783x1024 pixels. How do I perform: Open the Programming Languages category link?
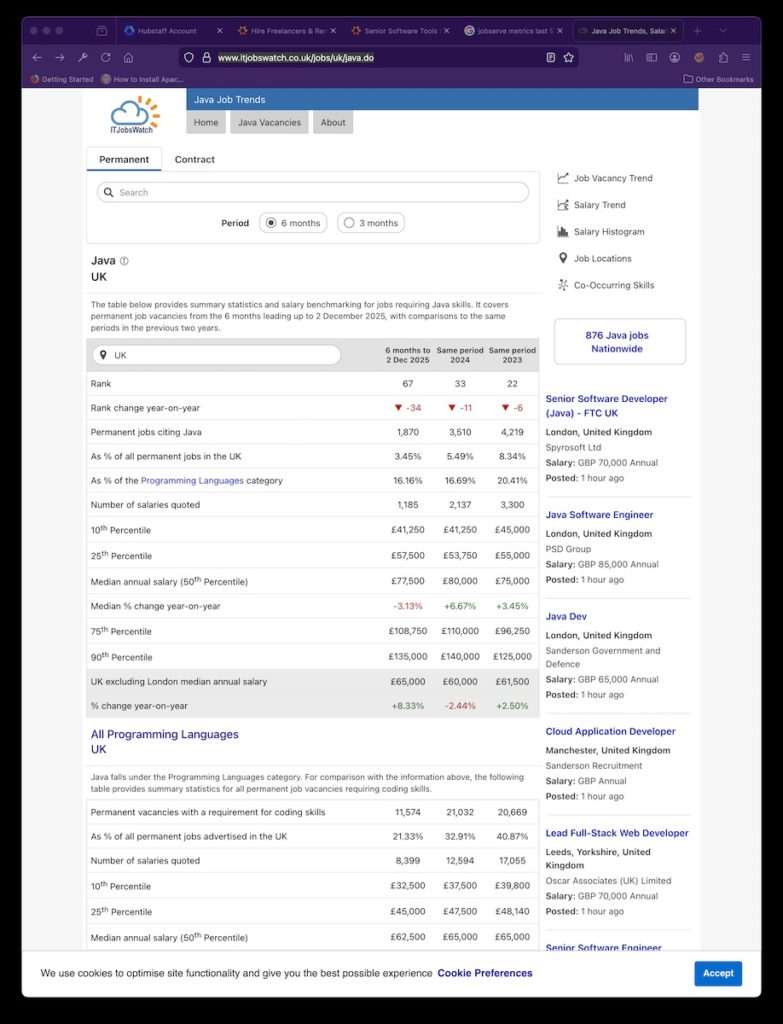pos(192,481)
